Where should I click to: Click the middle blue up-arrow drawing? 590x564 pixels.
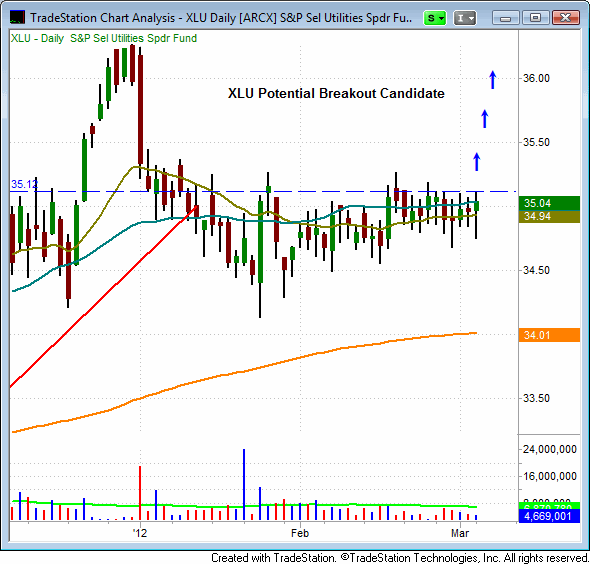pyautogui.click(x=485, y=119)
